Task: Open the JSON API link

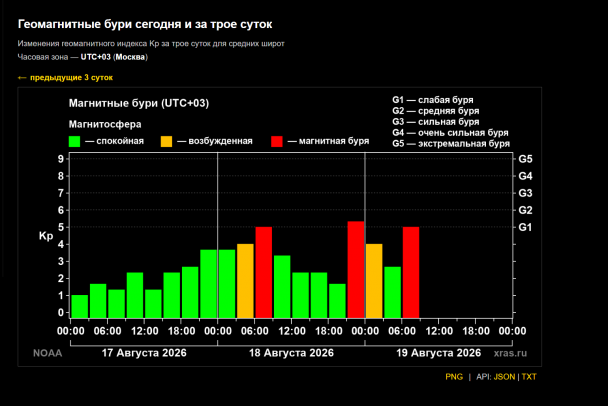Action: click(x=504, y=377)
